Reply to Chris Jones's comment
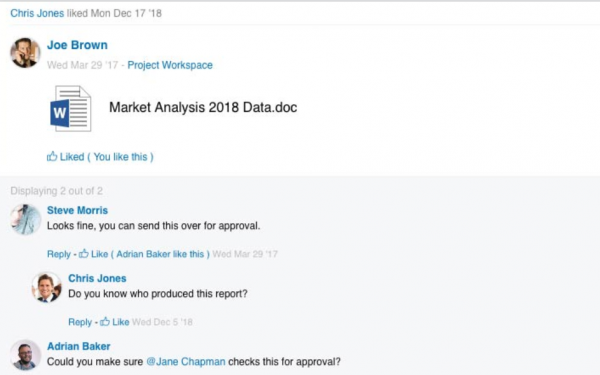This screenshot has height=375, width=600. [80, 322]
